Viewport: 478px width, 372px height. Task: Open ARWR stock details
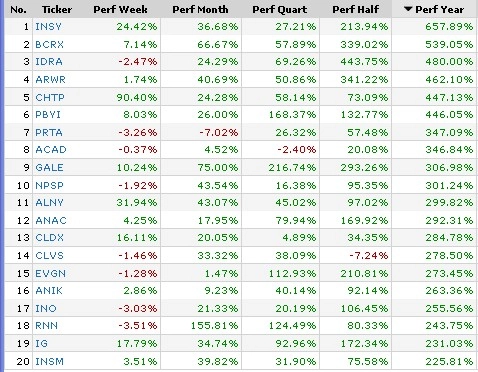50,80
